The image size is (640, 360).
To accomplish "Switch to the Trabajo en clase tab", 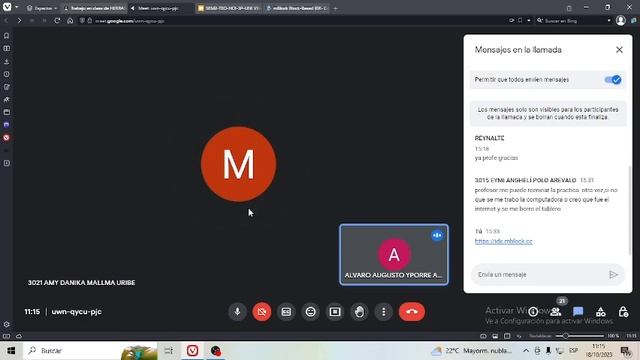I will (x=94, y=8).
